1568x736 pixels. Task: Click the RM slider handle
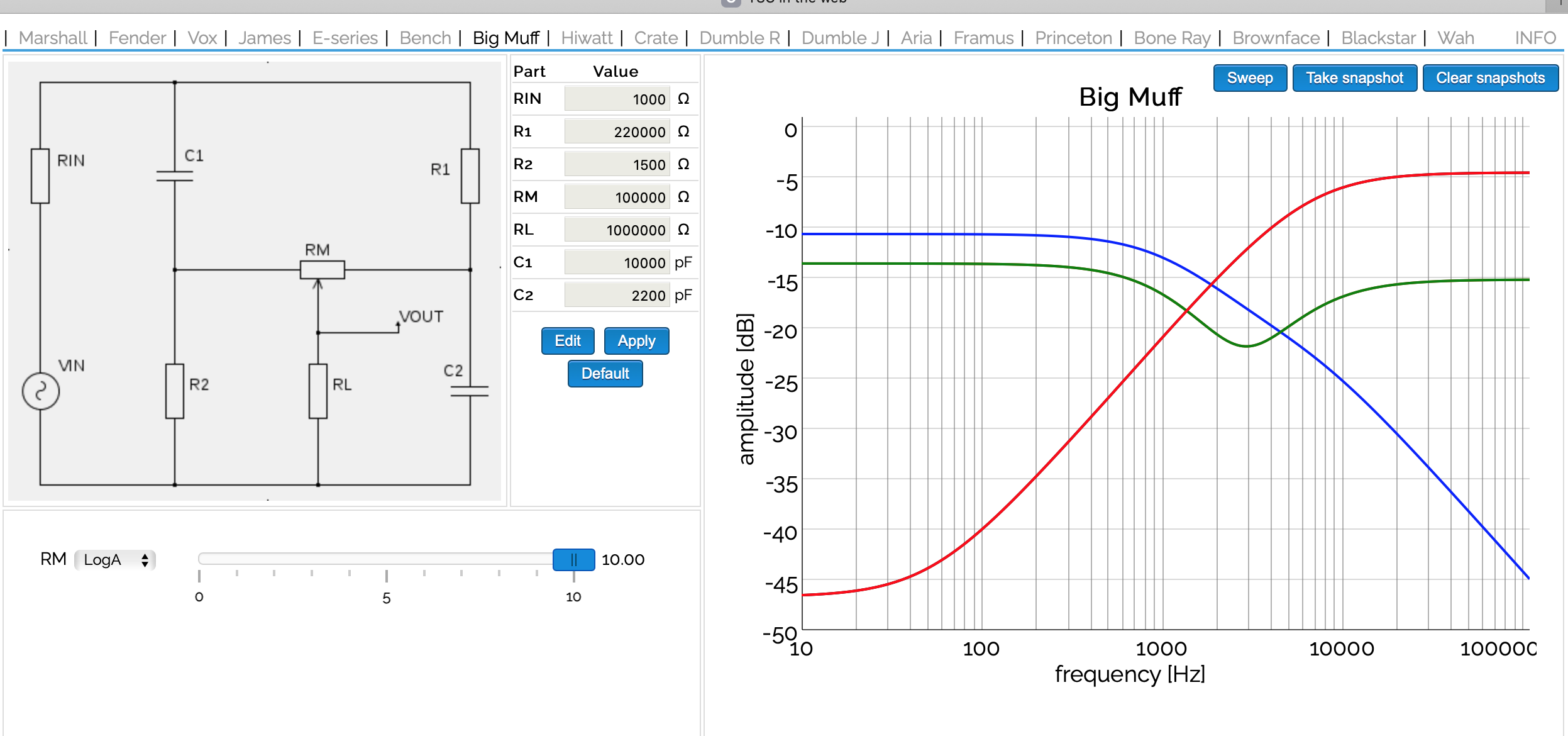tap(573, 560)
